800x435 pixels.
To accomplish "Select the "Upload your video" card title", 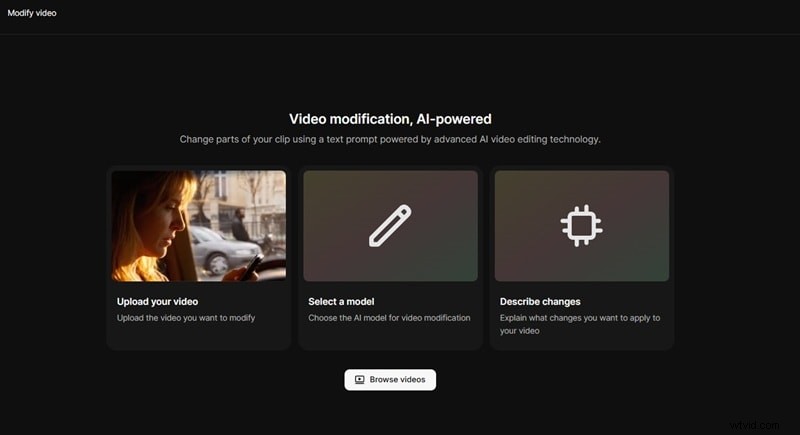I will pyautogui.click(x=157, y=301).
